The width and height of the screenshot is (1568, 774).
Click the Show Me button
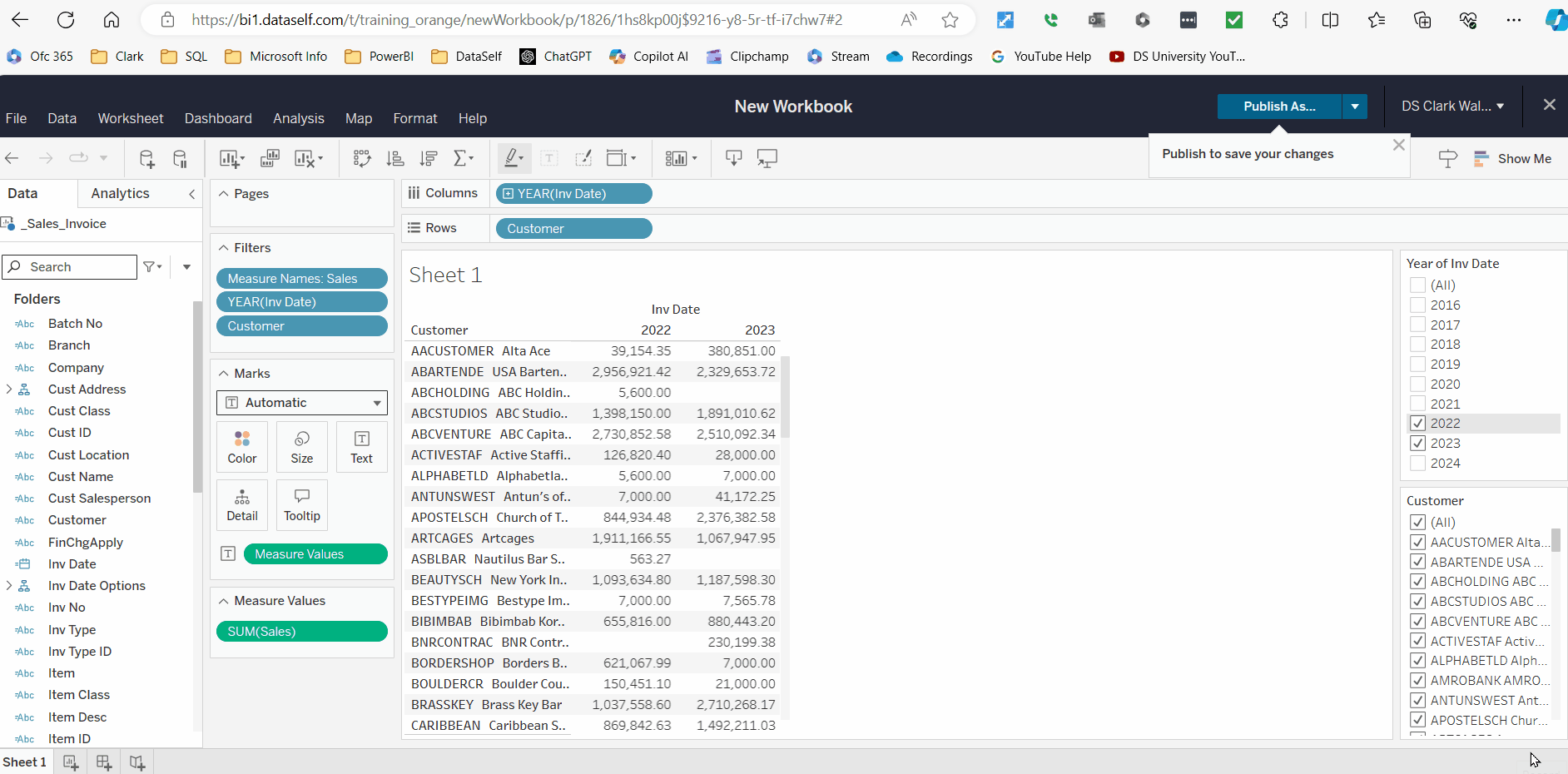1514,158
